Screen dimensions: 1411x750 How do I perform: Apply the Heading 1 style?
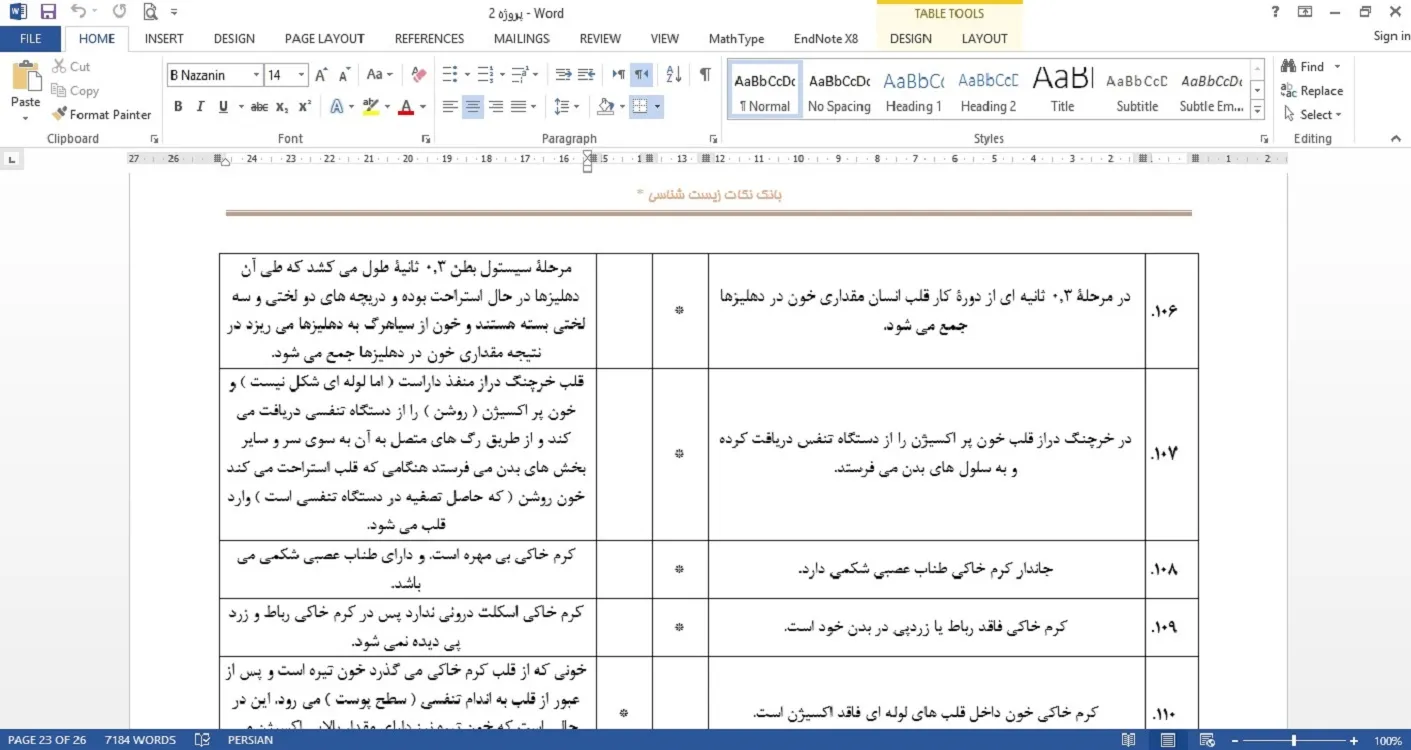click(913, 92)
